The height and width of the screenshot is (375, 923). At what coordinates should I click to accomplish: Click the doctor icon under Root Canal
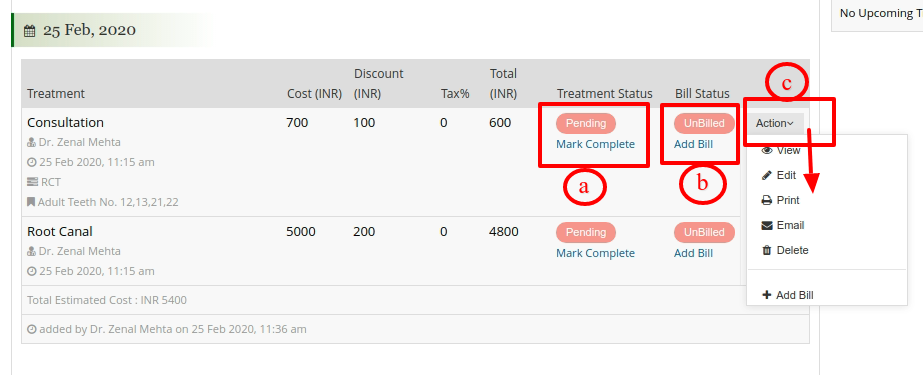(x=32, y=251)
